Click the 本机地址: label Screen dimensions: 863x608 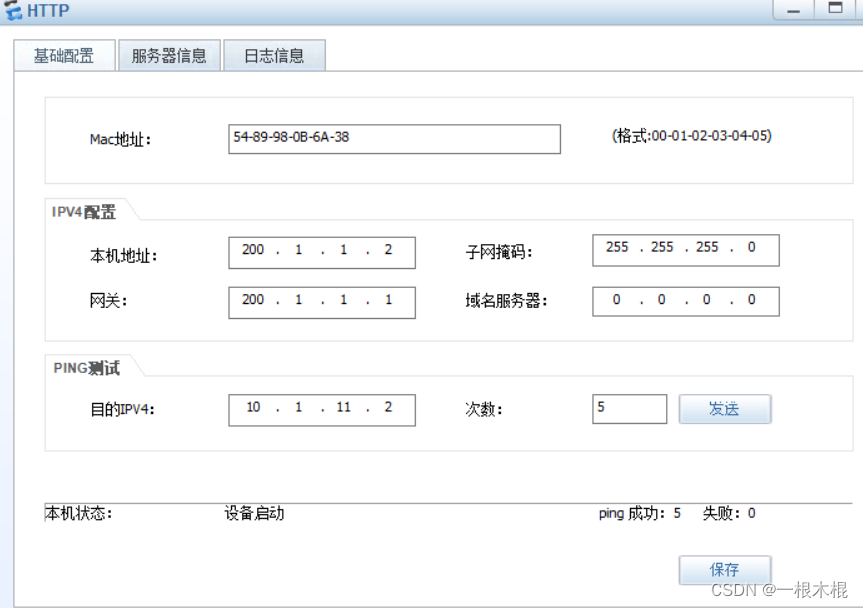pos(124,256)
